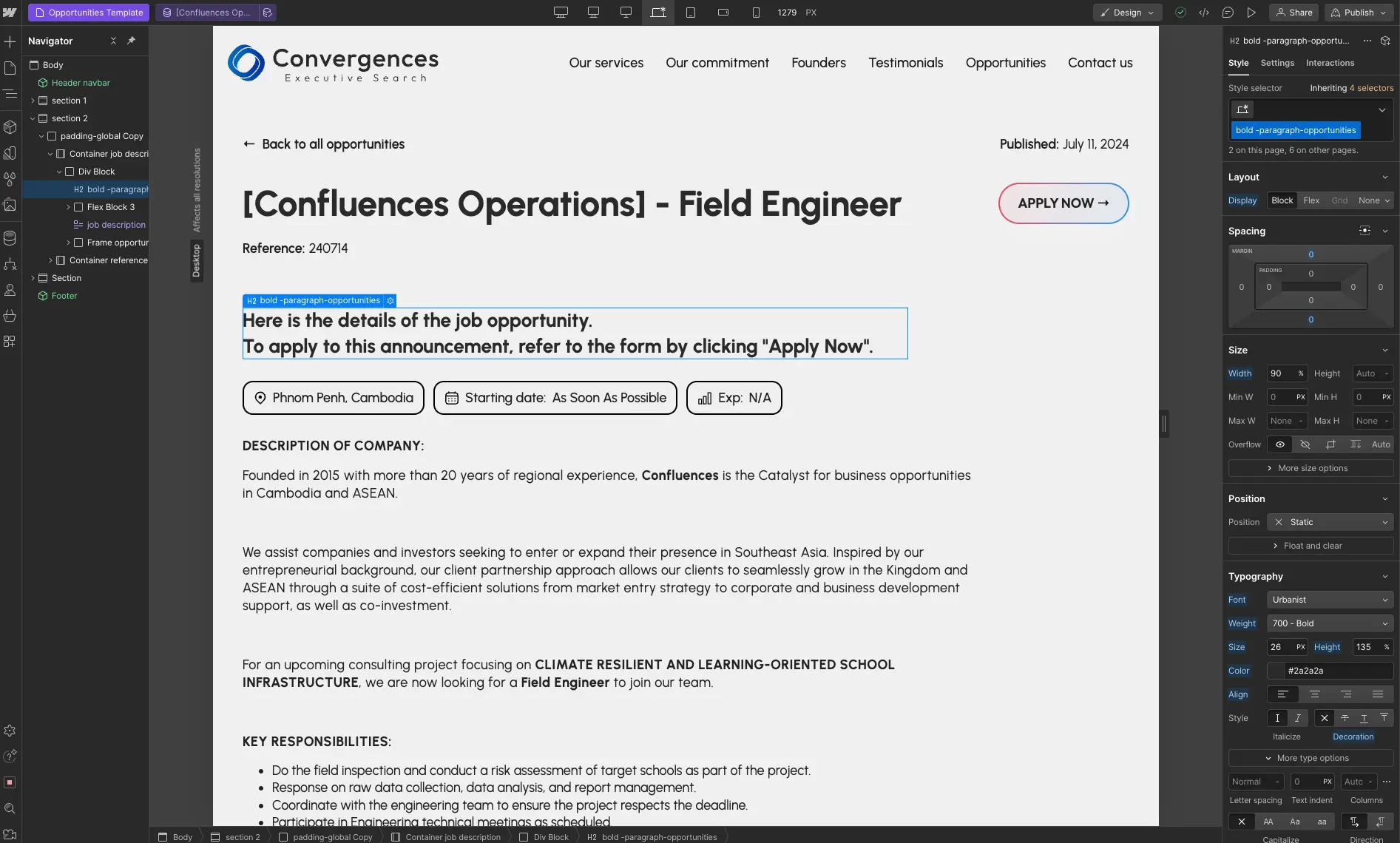Open the Font dropdown showing Urbanist

tap(1330, 600)
